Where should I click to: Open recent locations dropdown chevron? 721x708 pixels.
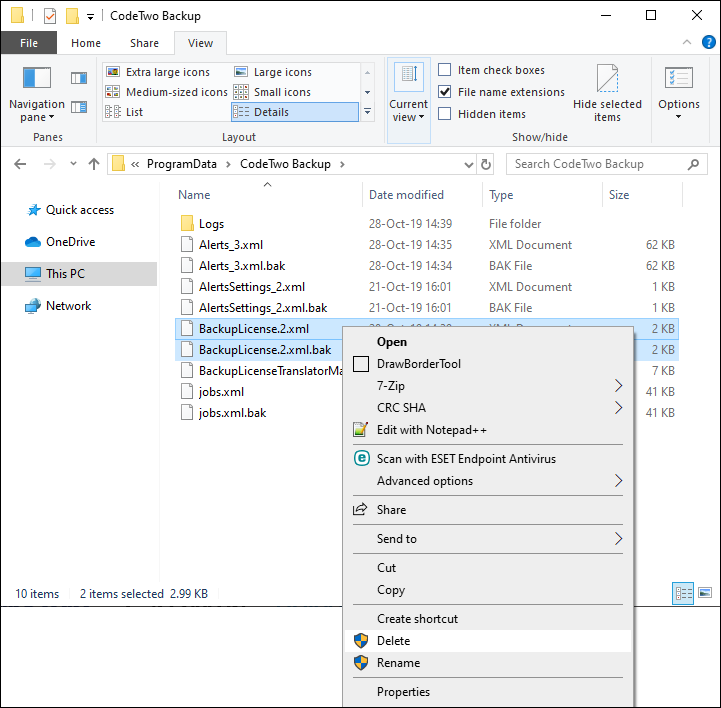point(73,164)
